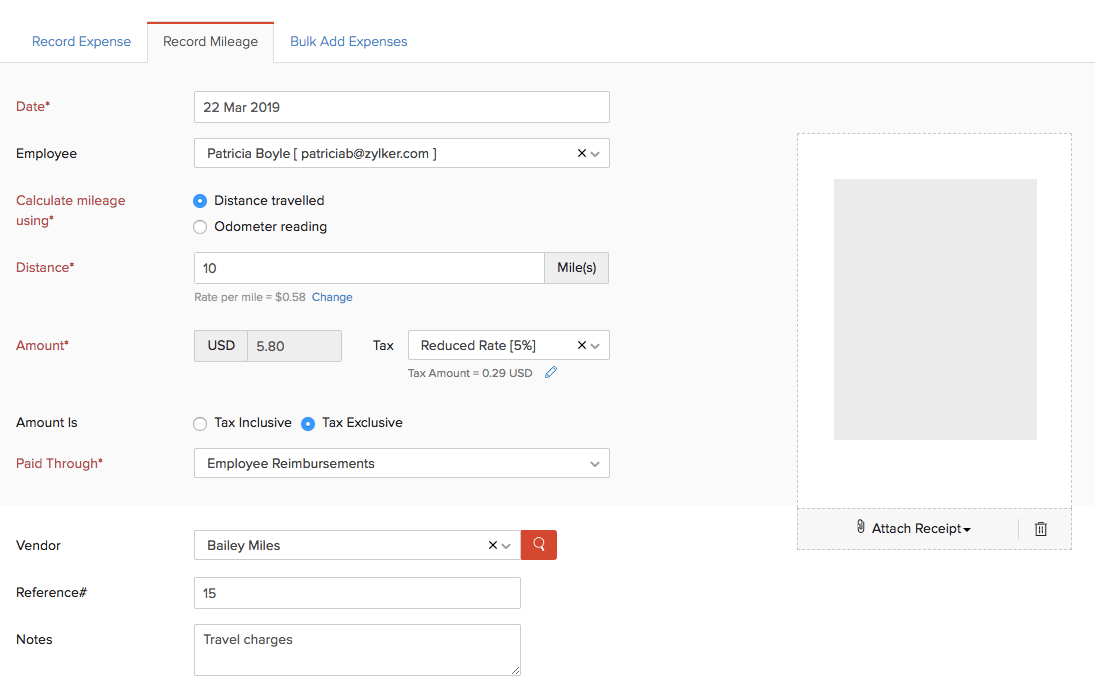
Task: Click the Date input field
Action: 401,107
